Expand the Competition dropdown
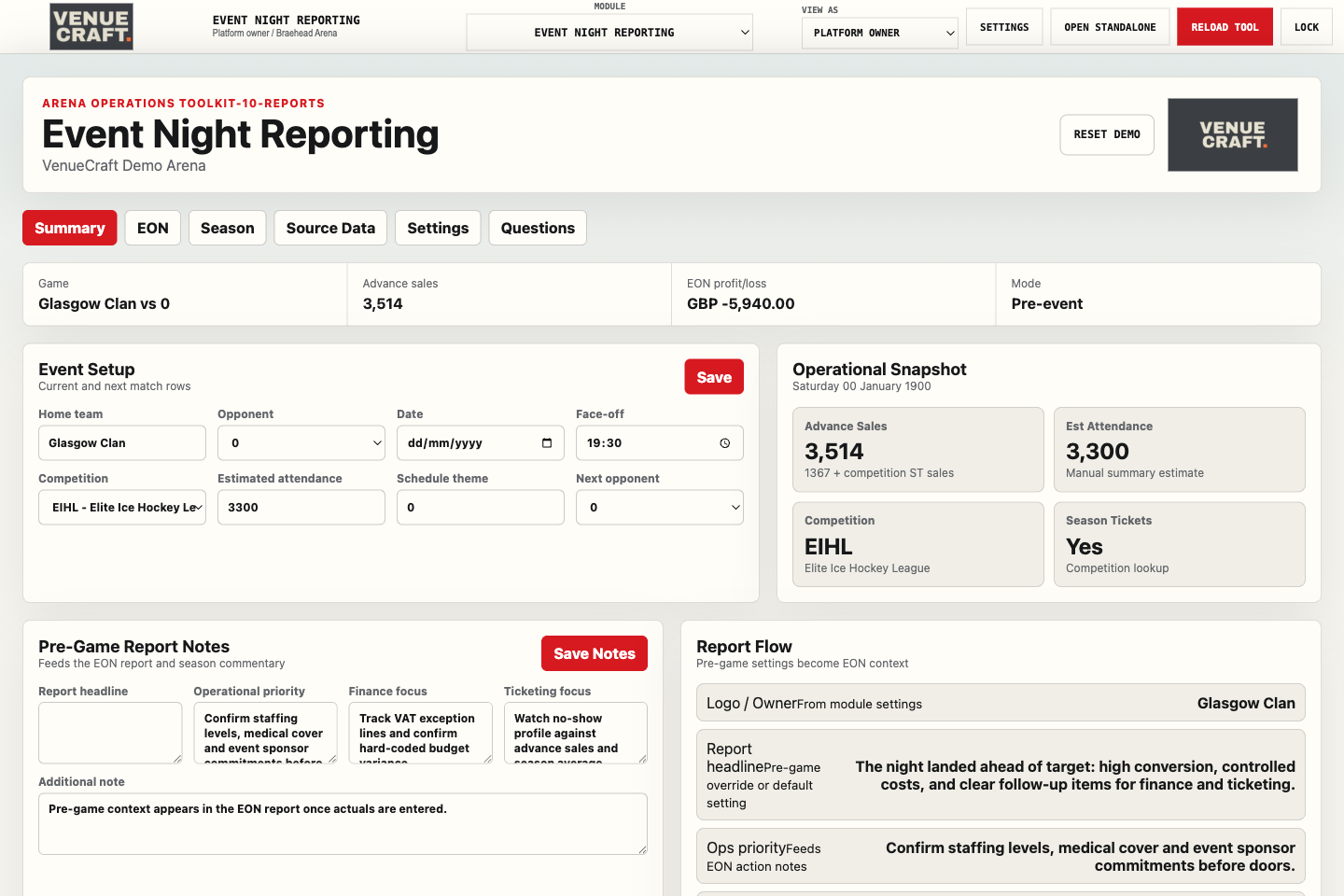Screen dimensions: 1344x896 (x=122, y=508)
